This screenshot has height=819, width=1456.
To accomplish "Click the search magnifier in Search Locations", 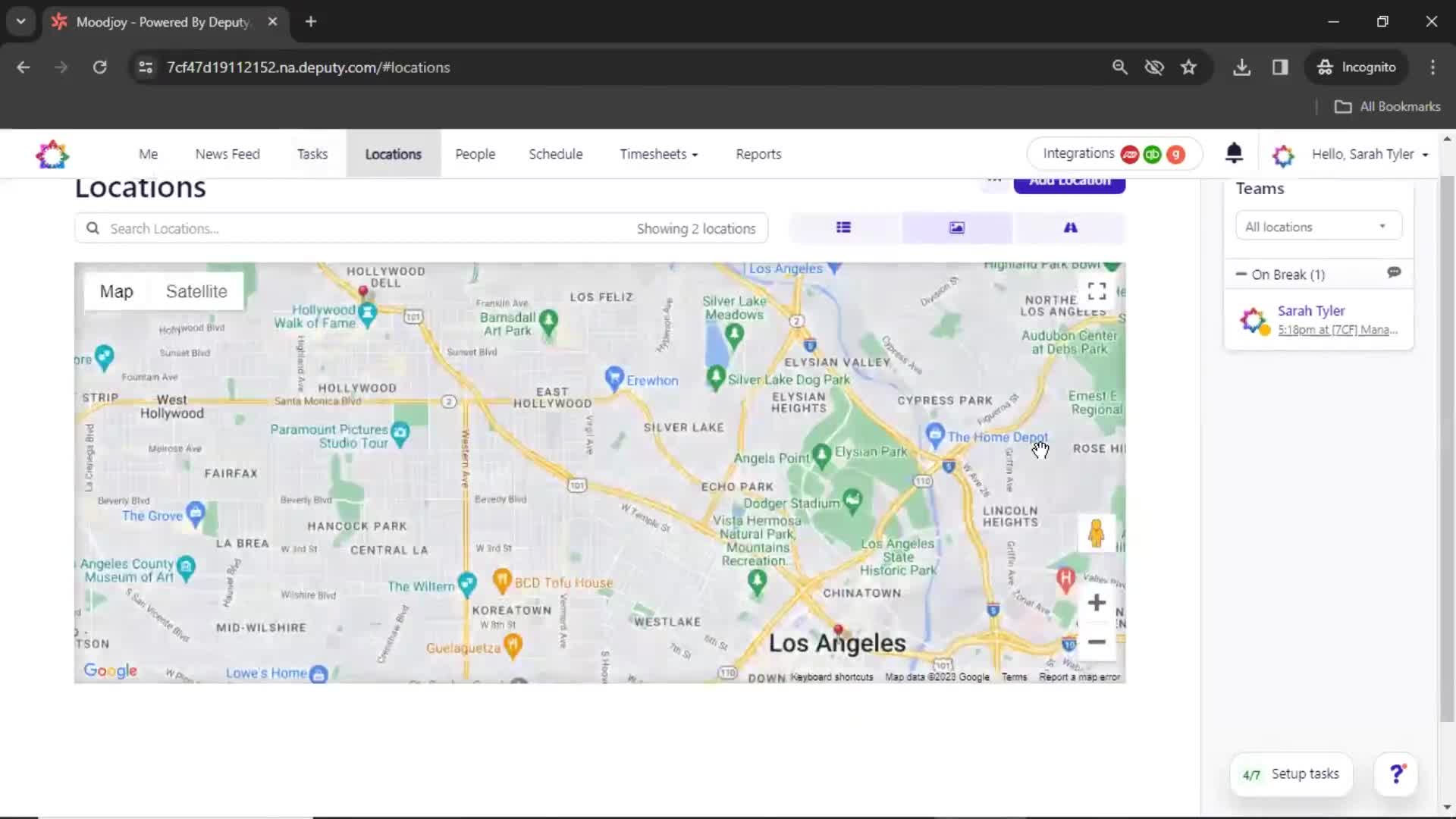I will [x=93, y=228].
